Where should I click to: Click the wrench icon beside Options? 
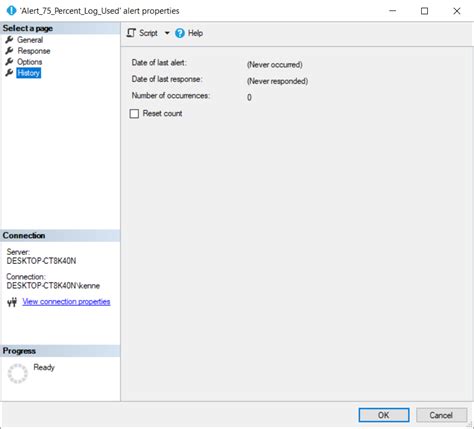point(9,62)
